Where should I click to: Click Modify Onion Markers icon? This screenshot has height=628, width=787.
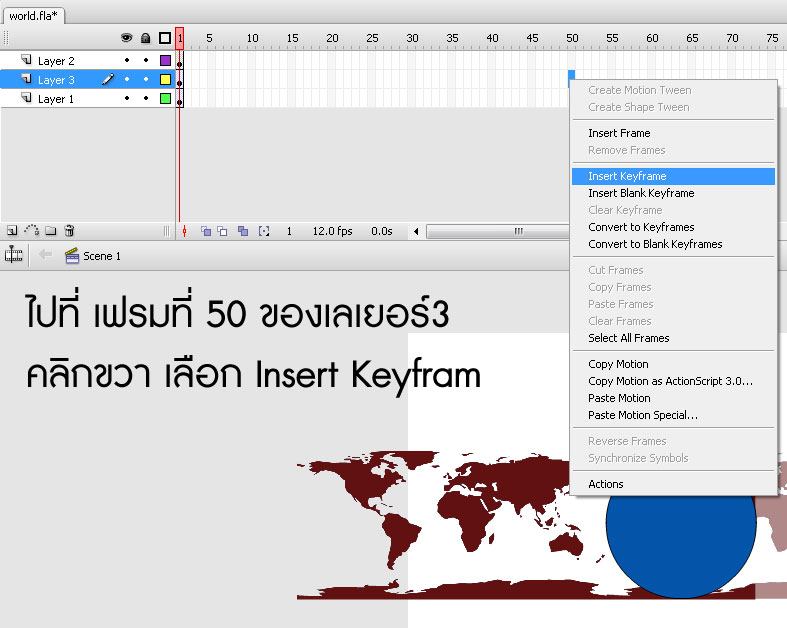[x=264, y=231]
